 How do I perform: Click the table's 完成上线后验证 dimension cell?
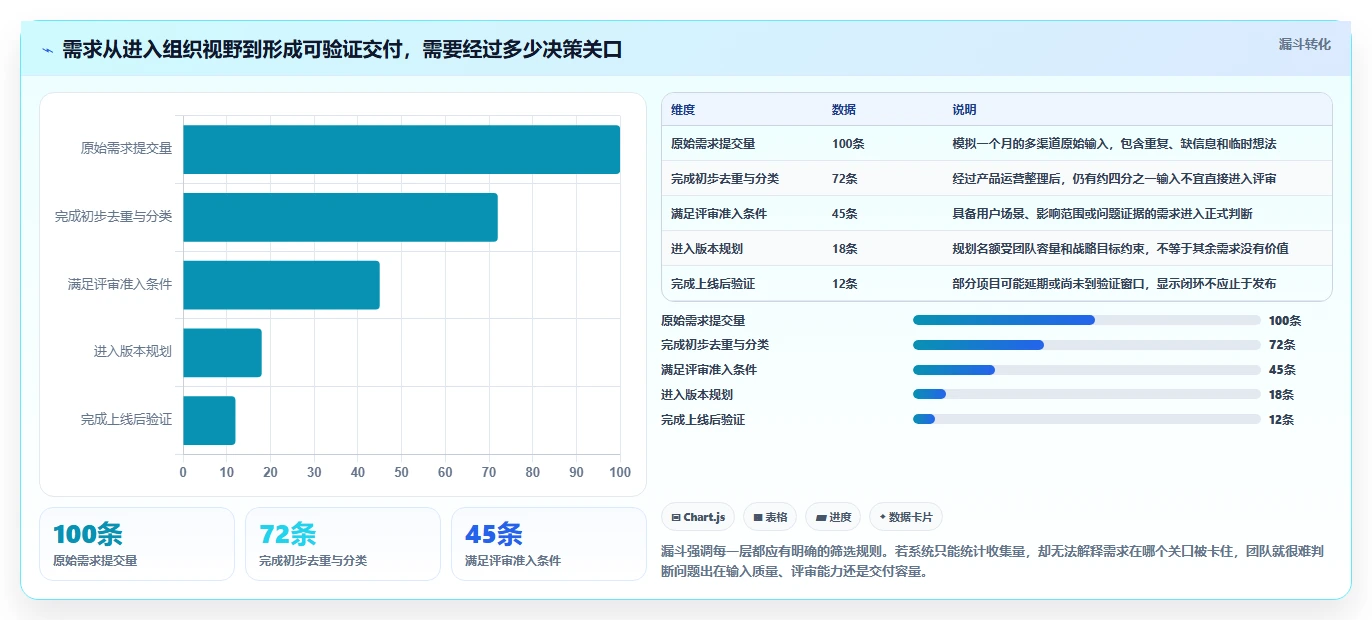click(713, 284)
